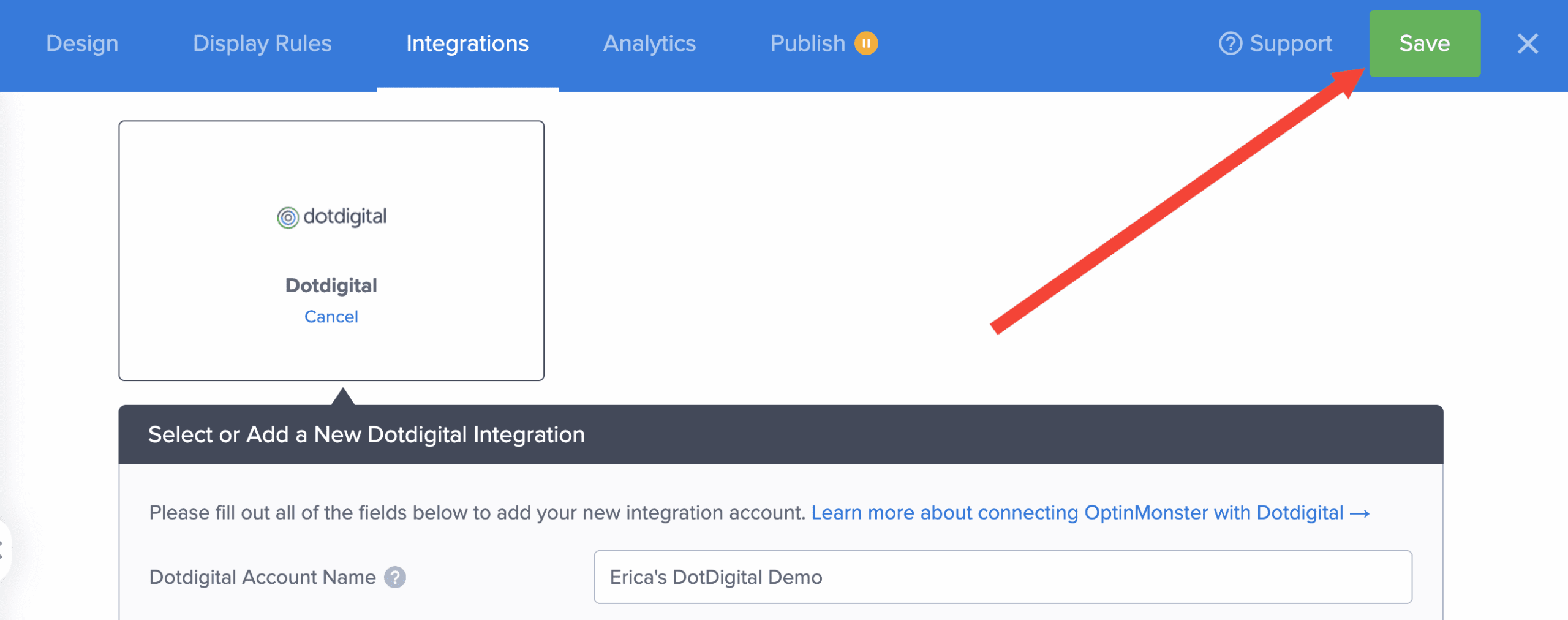Open the Publish tab
Image resolution: width=1568 pixels, height=620 pixels.
(807, 43)
